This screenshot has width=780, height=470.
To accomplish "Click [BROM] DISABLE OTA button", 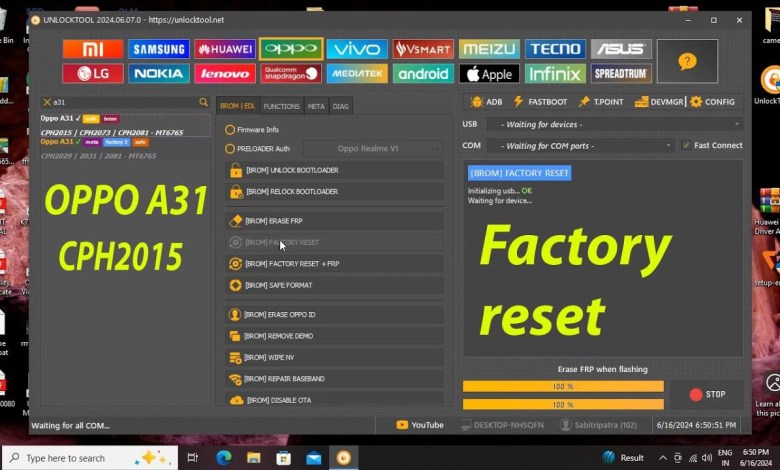I will coord(334,399).
